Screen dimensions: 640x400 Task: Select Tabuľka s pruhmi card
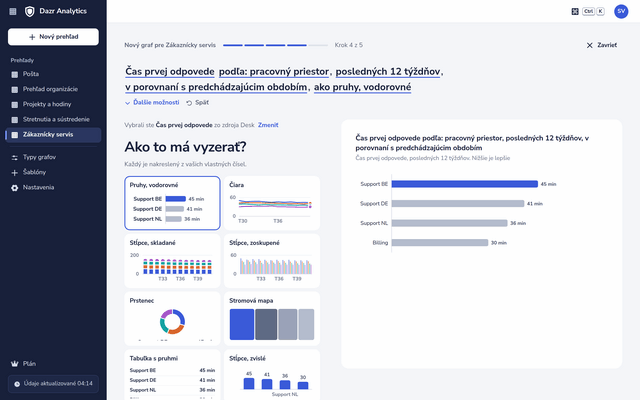coord(172,375)
